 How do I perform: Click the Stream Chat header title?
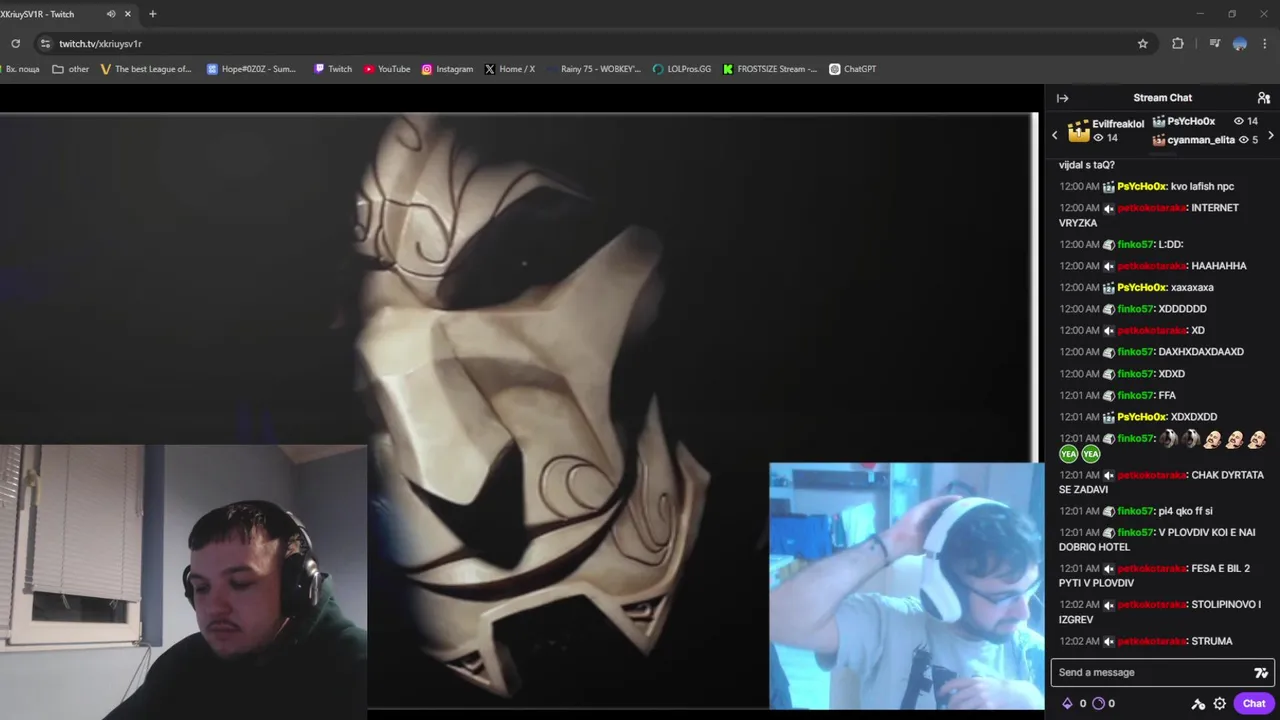1162,98
